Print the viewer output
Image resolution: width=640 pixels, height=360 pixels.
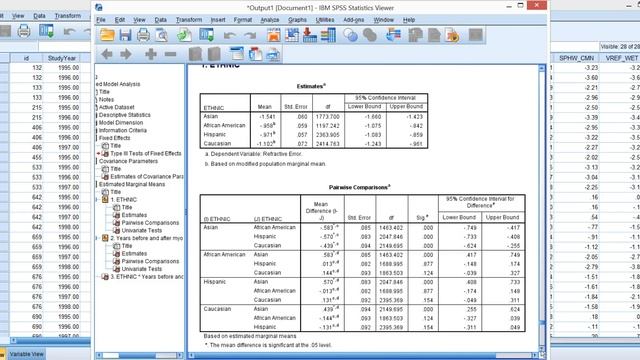[x=143, y=35]
